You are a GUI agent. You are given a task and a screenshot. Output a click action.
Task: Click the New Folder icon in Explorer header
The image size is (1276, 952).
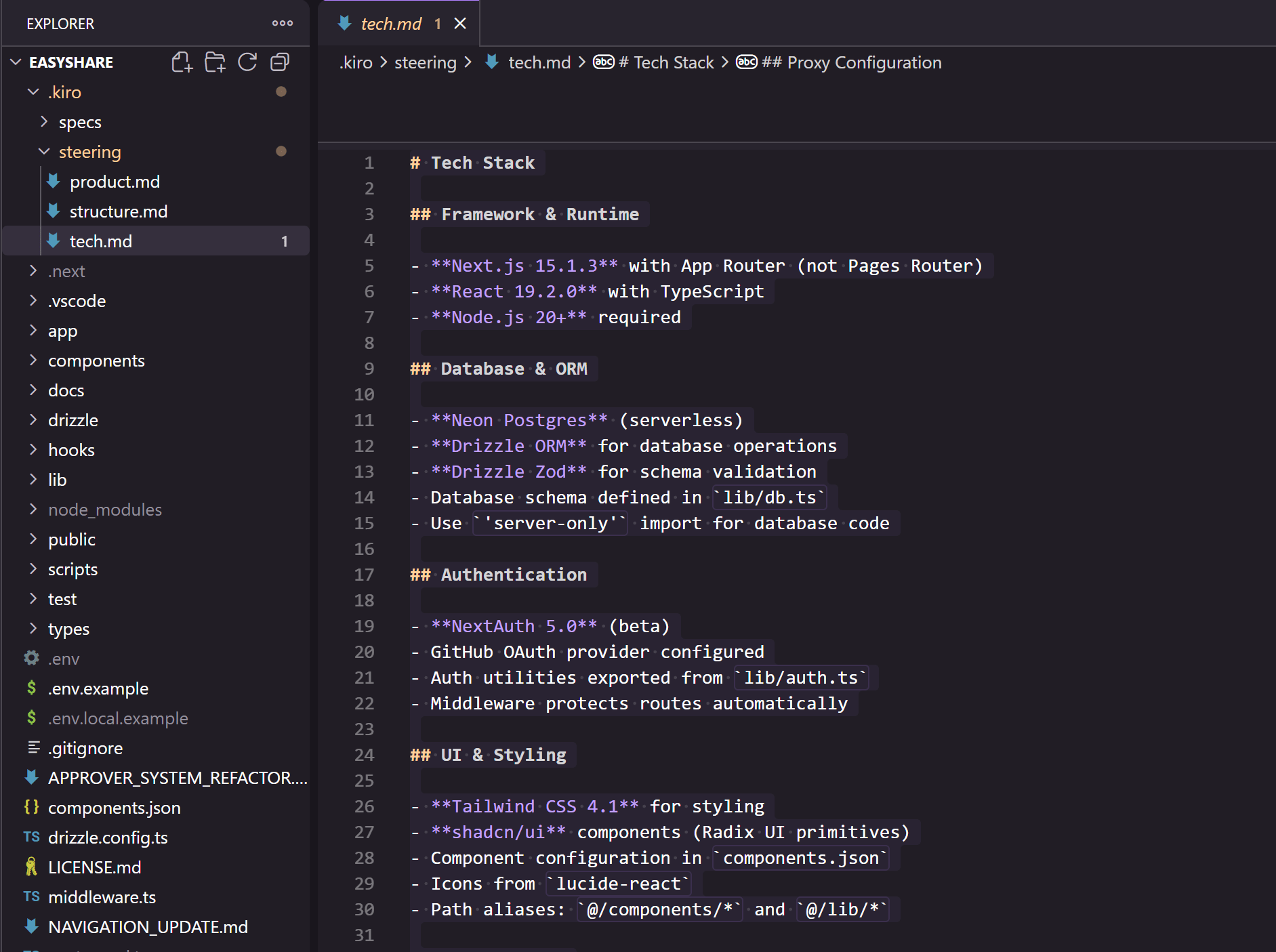[x=215, y=62]
